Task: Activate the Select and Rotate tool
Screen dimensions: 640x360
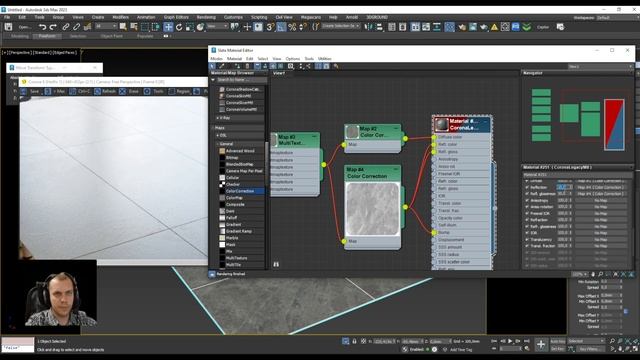Action: point(179,27)
